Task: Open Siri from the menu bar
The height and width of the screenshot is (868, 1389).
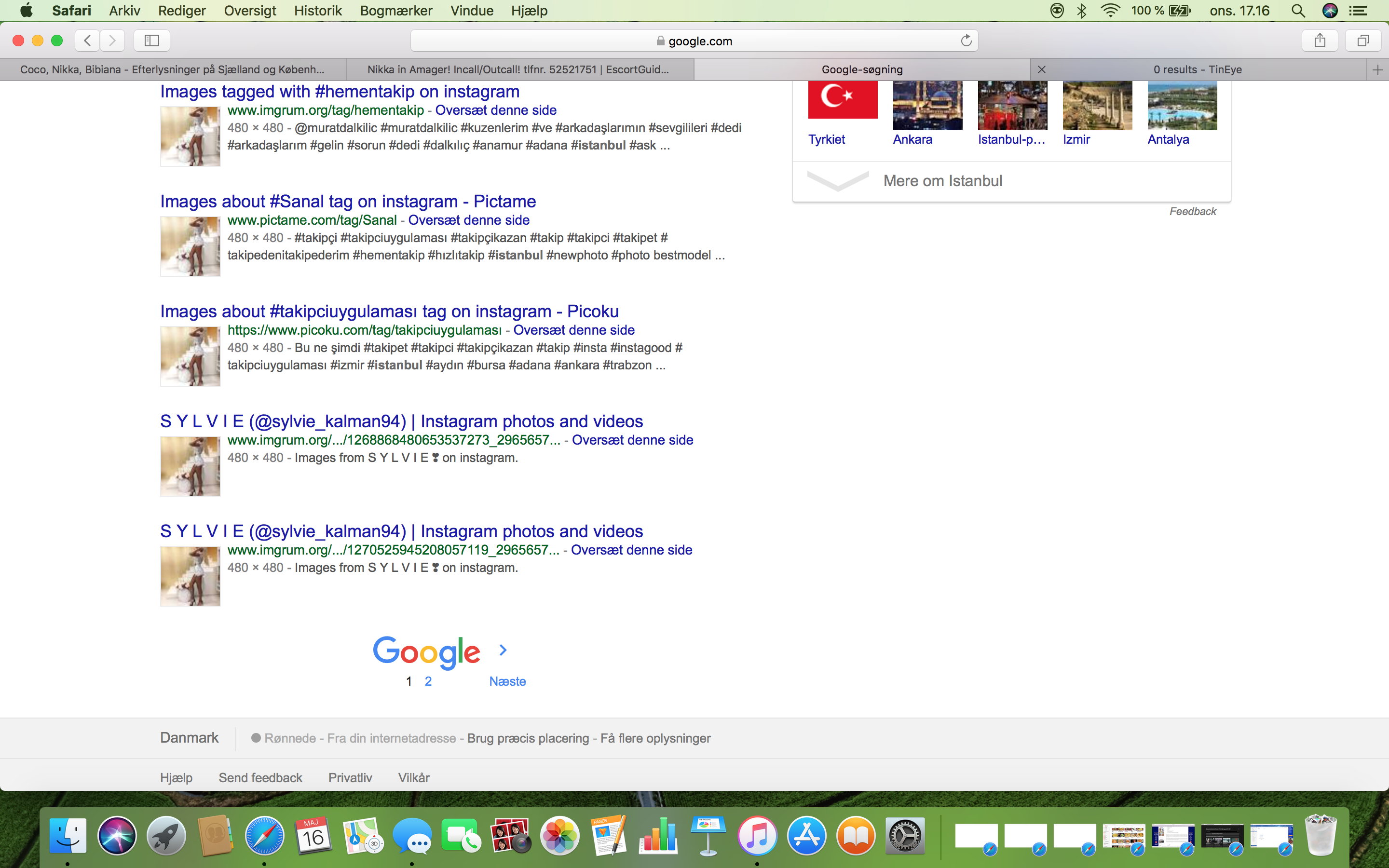Action: (x=1330, y=10)
